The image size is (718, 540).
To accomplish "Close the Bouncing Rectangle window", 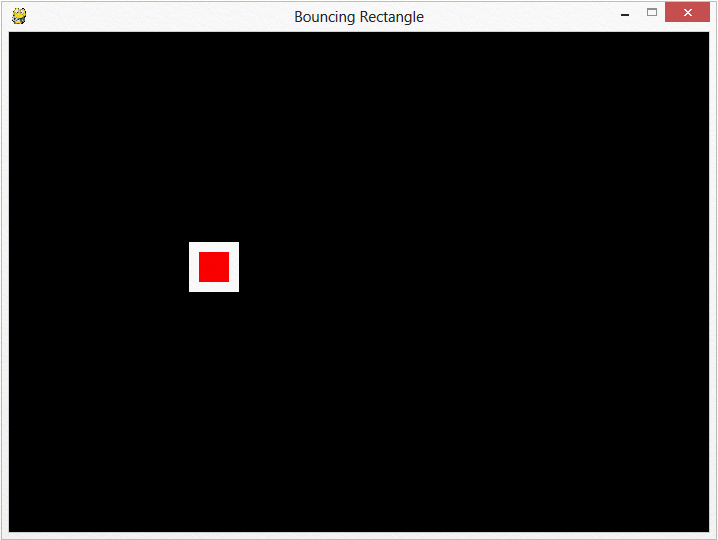I will 687,12.
